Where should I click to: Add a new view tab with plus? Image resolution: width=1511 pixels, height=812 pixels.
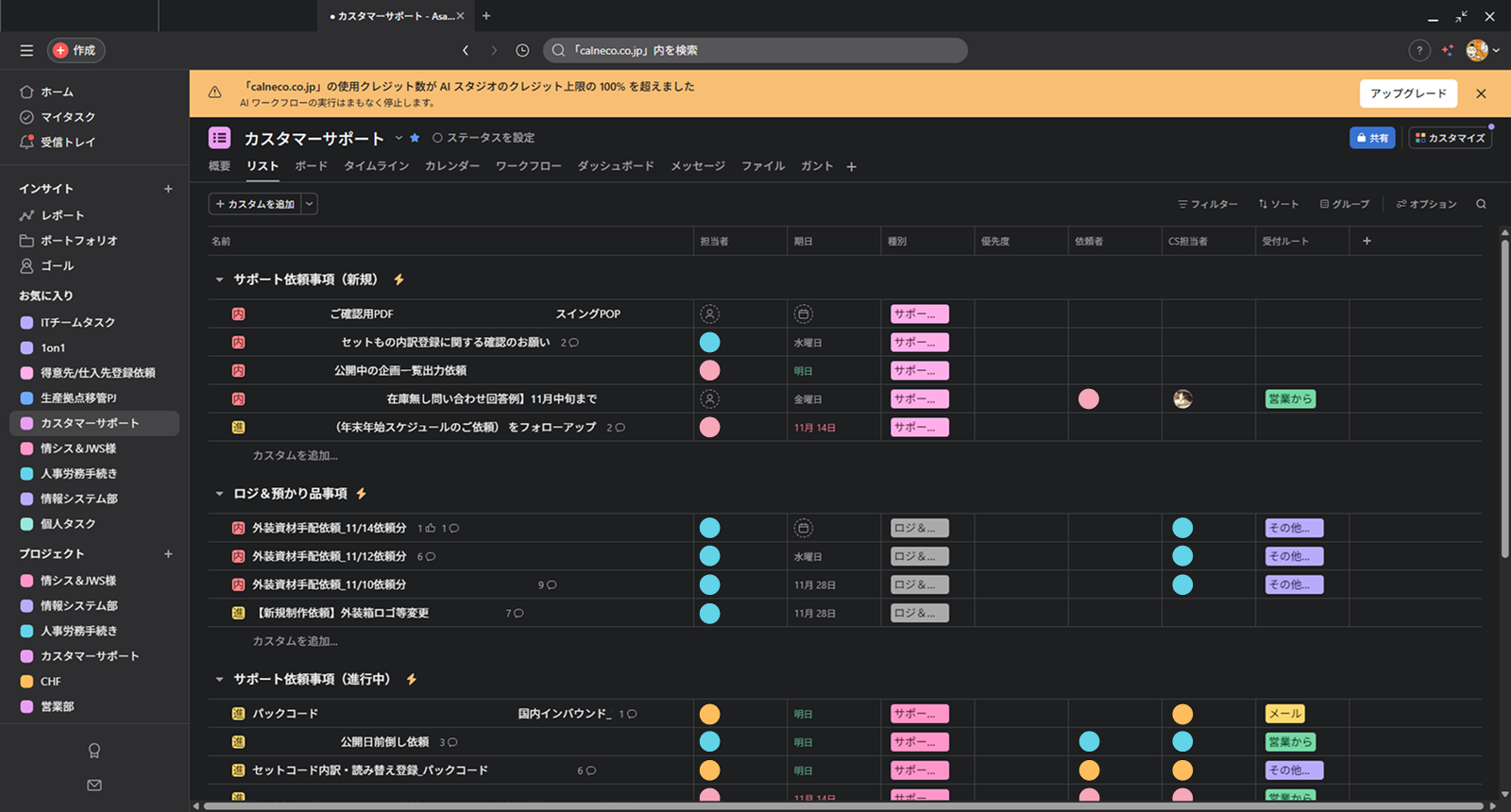tap(851, 167)
